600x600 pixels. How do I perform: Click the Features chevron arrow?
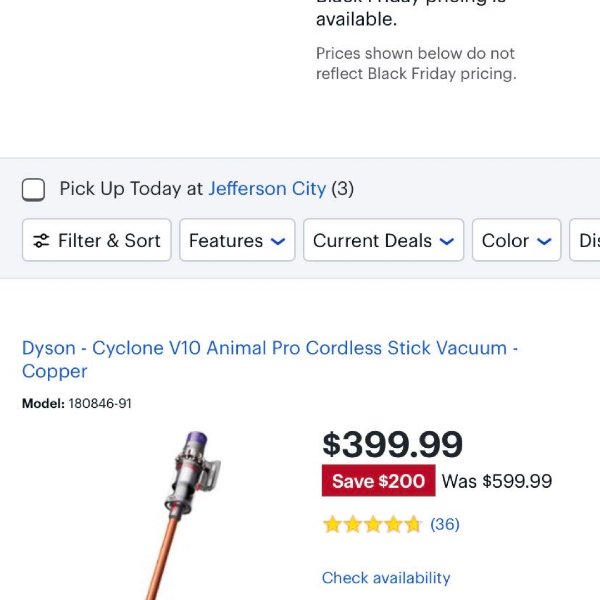tap(278, 241)
